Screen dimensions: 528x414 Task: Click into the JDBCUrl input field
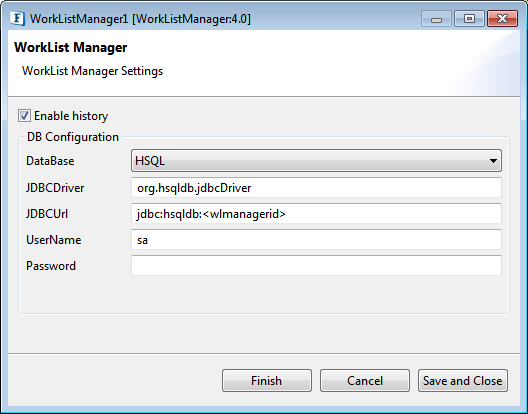coord(316,214)
